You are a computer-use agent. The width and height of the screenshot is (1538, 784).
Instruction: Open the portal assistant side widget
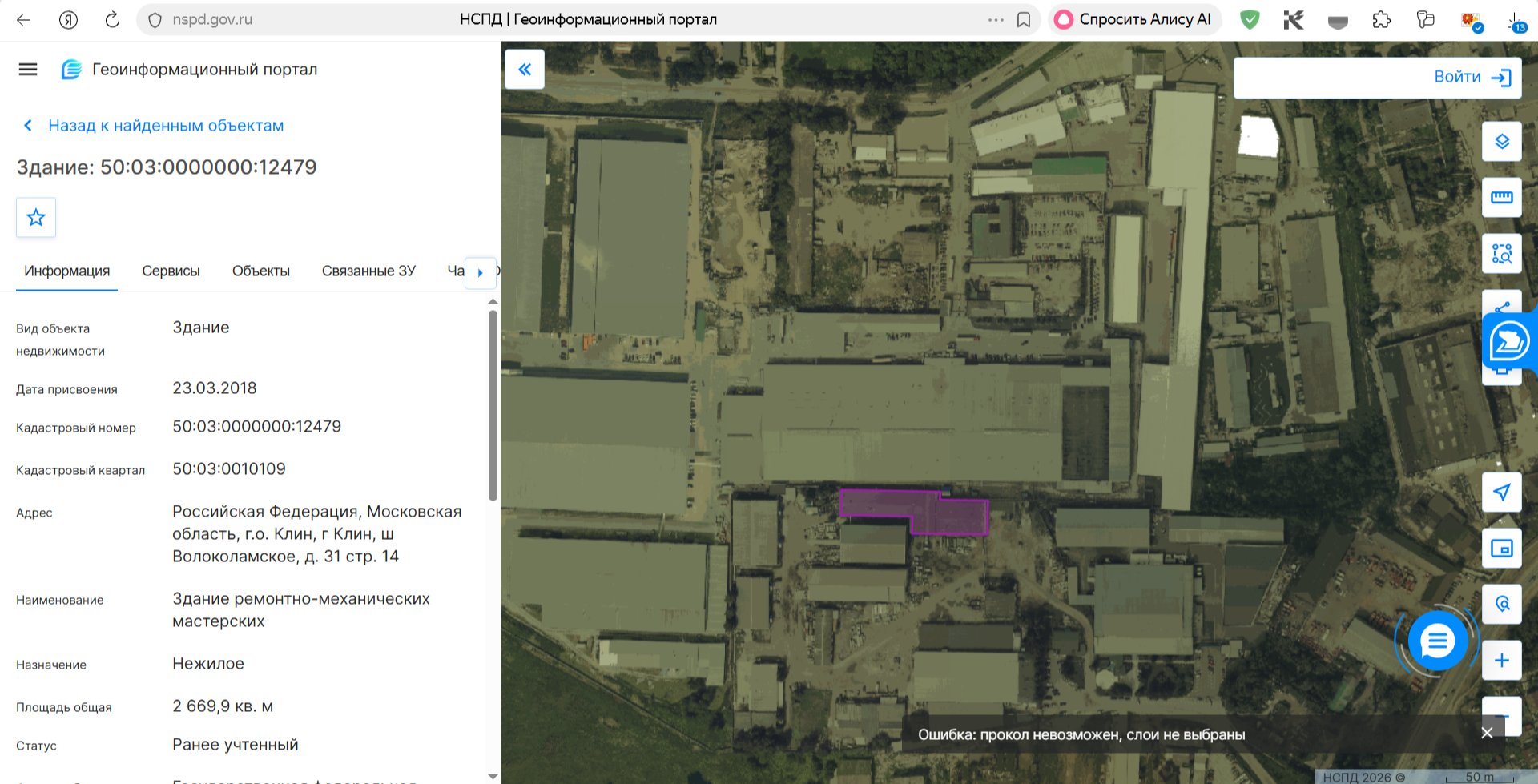1510,341
